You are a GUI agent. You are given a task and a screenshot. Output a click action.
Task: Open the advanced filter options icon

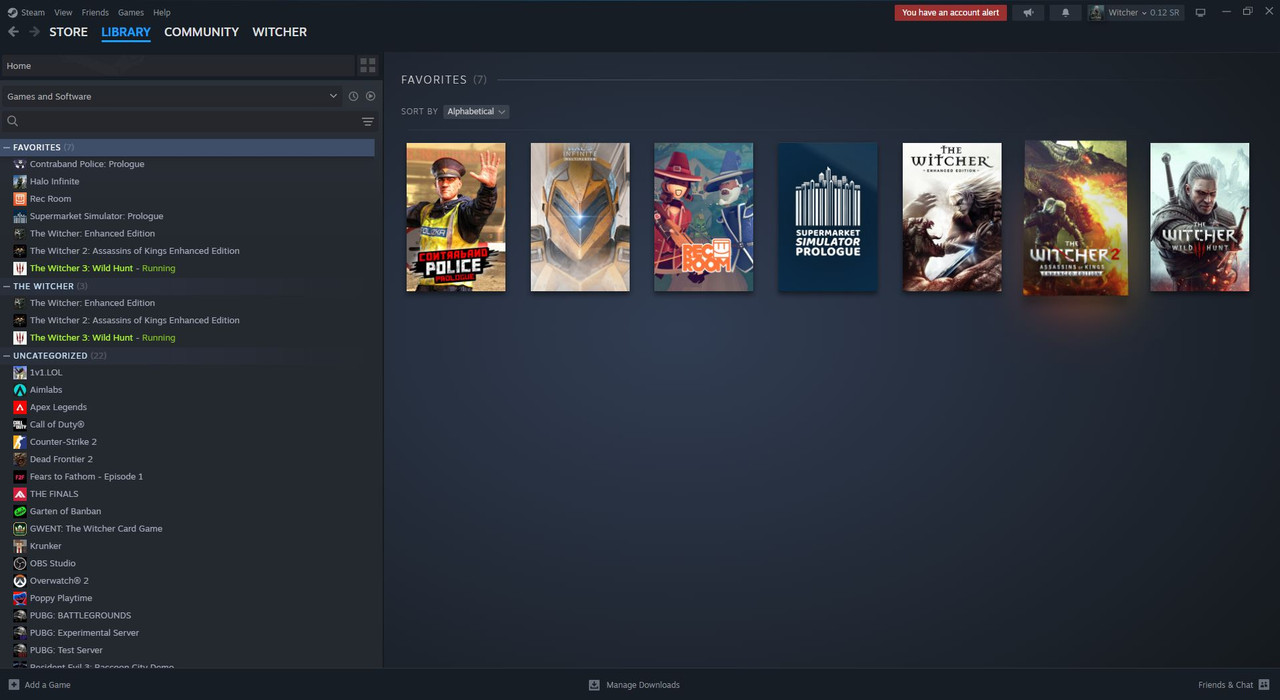(368, 121)
